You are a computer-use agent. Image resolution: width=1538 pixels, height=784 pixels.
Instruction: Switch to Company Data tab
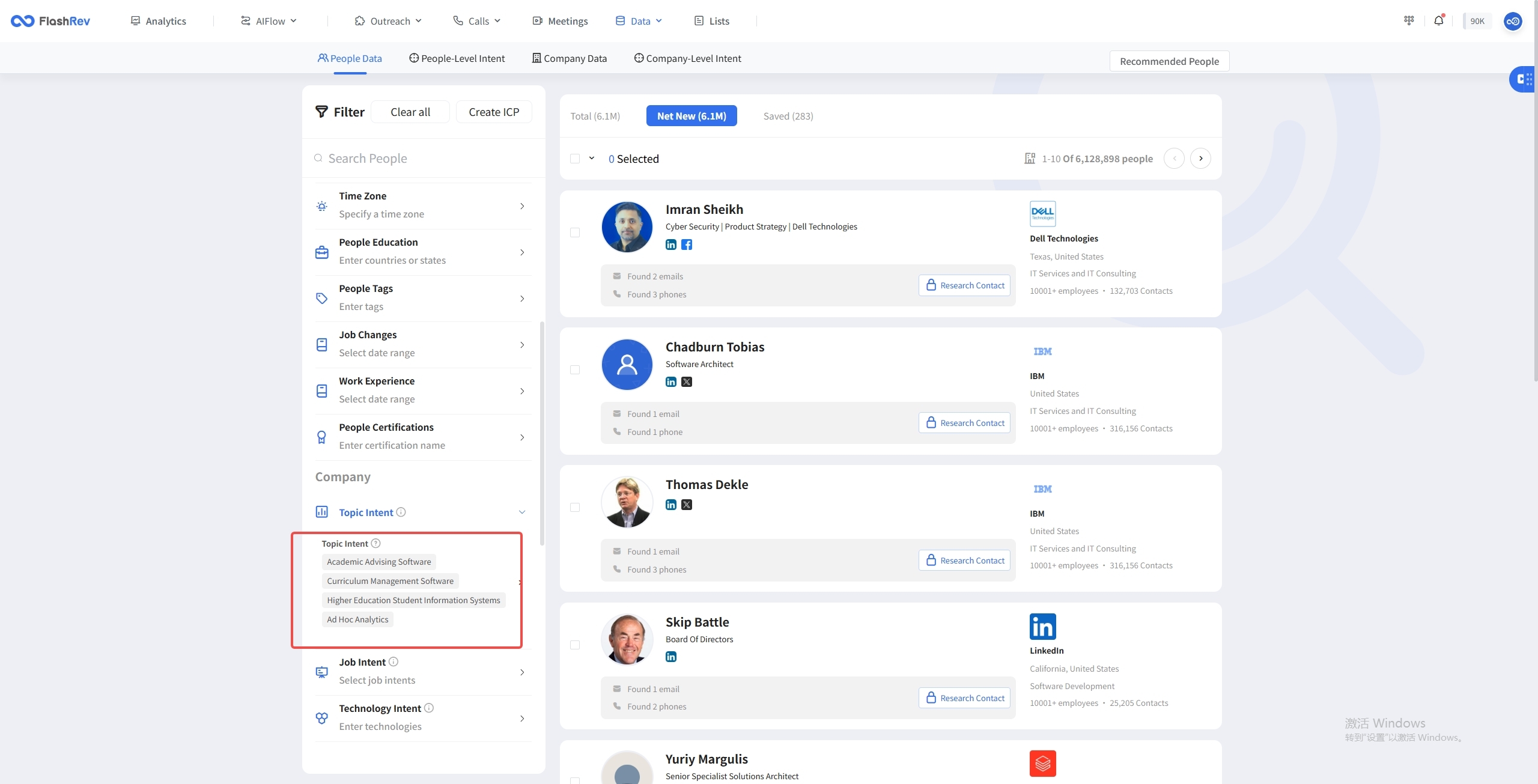pyautogui.click(x=570, y=58)
